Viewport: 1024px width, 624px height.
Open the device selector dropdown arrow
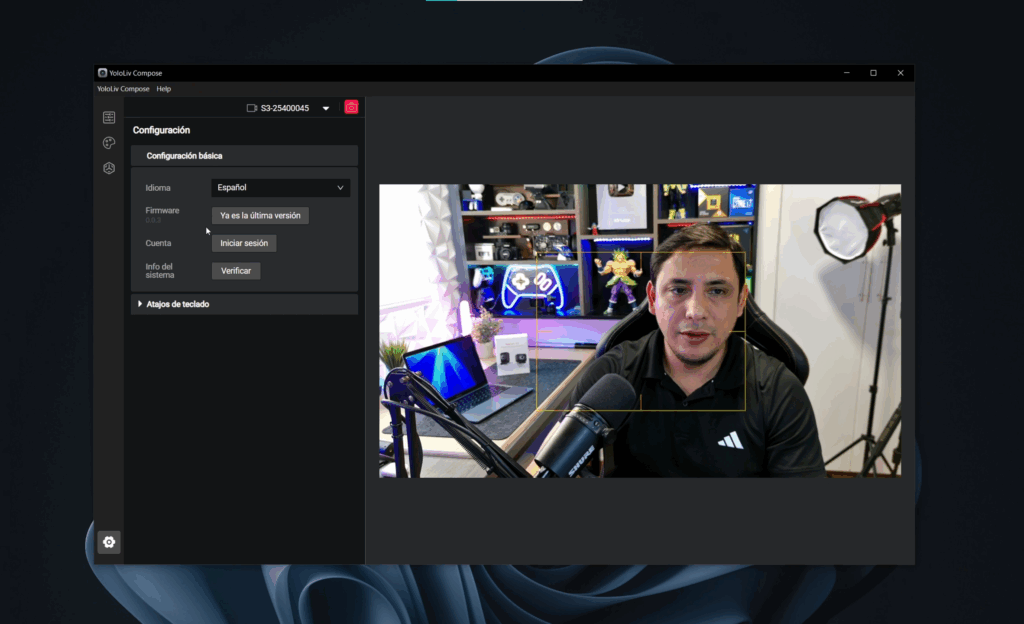(x=326, y=108)
